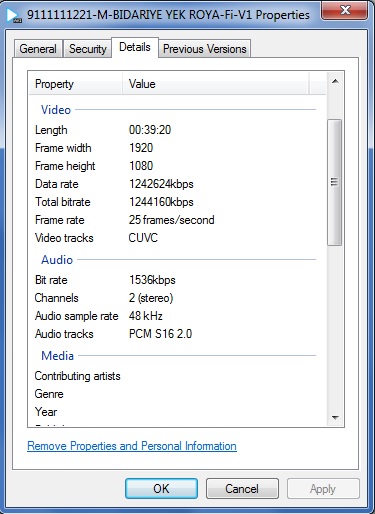The image size is (375, 514).
Task: Click the PCM S16 2.0 value
Action: tap(160, 334)
